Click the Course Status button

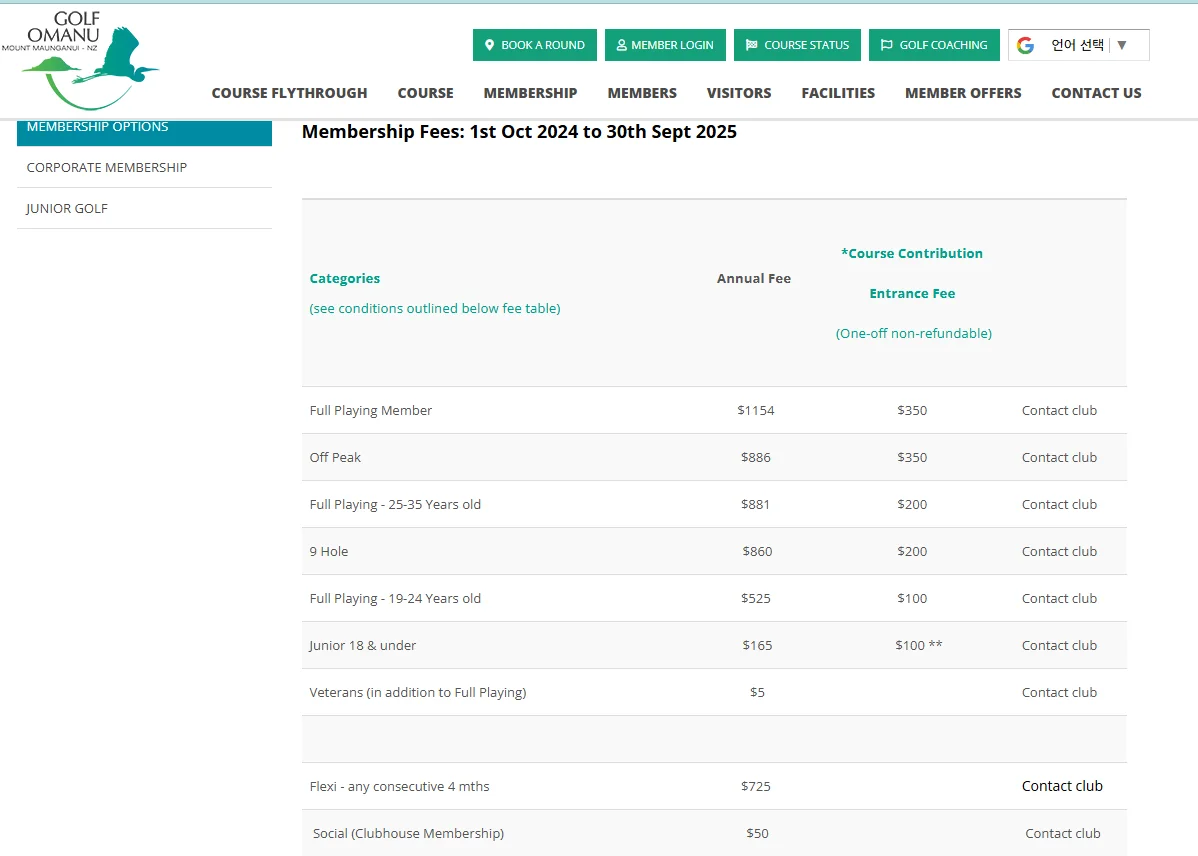797,45
